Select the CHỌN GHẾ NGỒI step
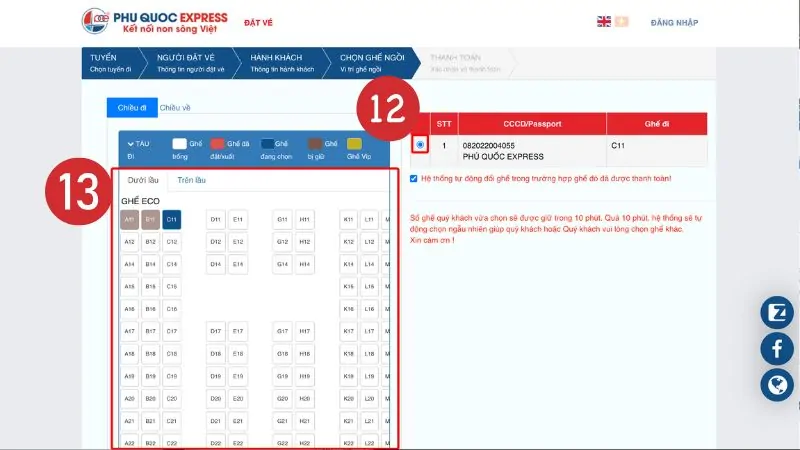The height and width of the screenshot is (450, 800). point(372,63)
